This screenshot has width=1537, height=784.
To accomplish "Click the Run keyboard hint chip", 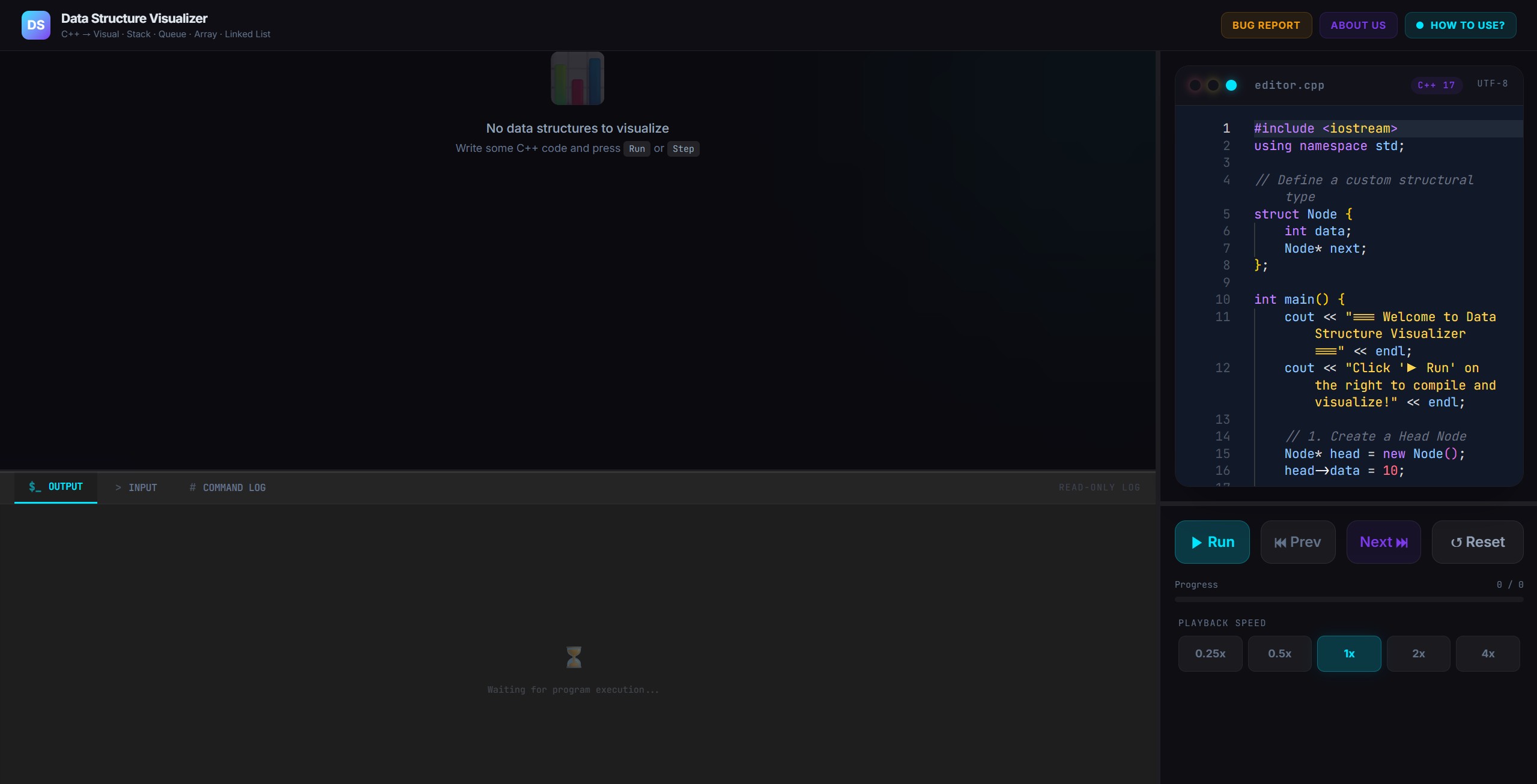I will (x=637, y=149).
